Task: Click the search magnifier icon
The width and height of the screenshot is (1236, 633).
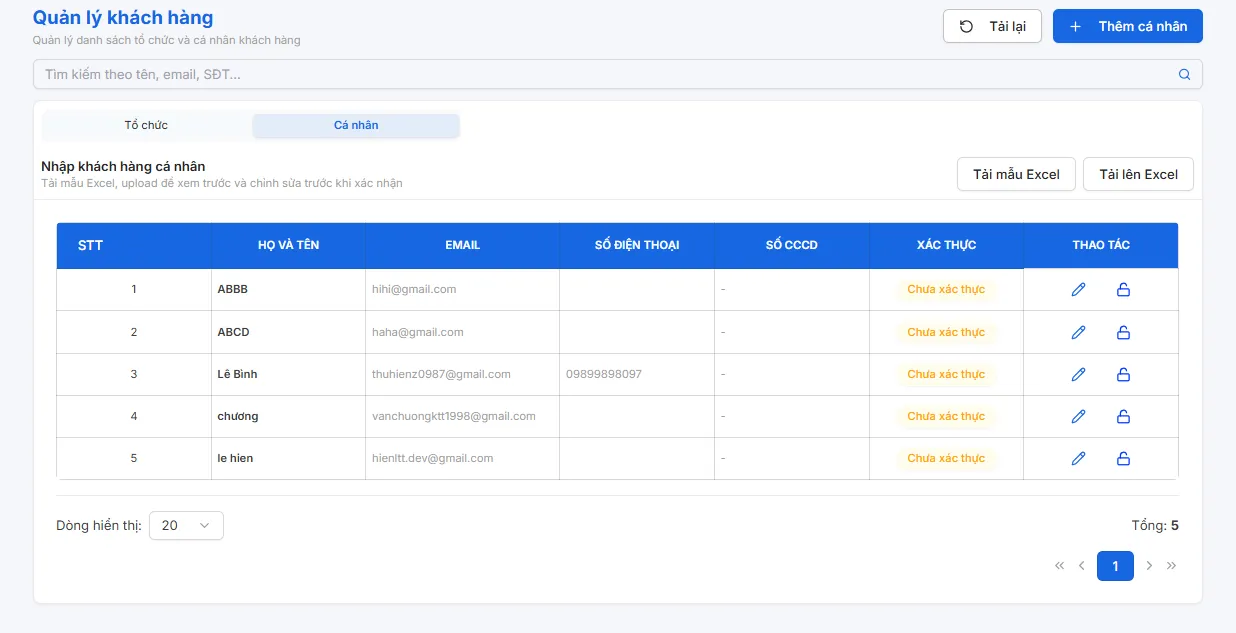Action: pyautogui.click(x=1185, y=74)
